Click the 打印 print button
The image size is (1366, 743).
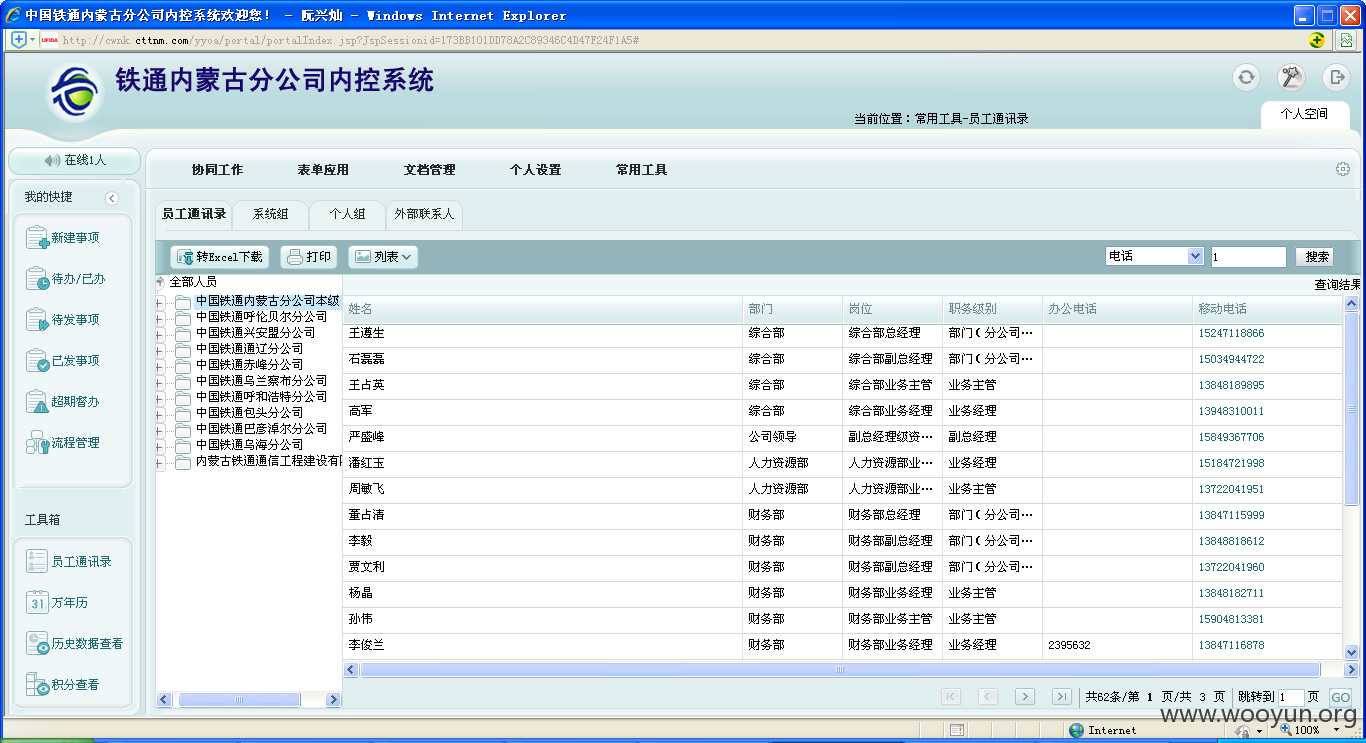point(308,257)
